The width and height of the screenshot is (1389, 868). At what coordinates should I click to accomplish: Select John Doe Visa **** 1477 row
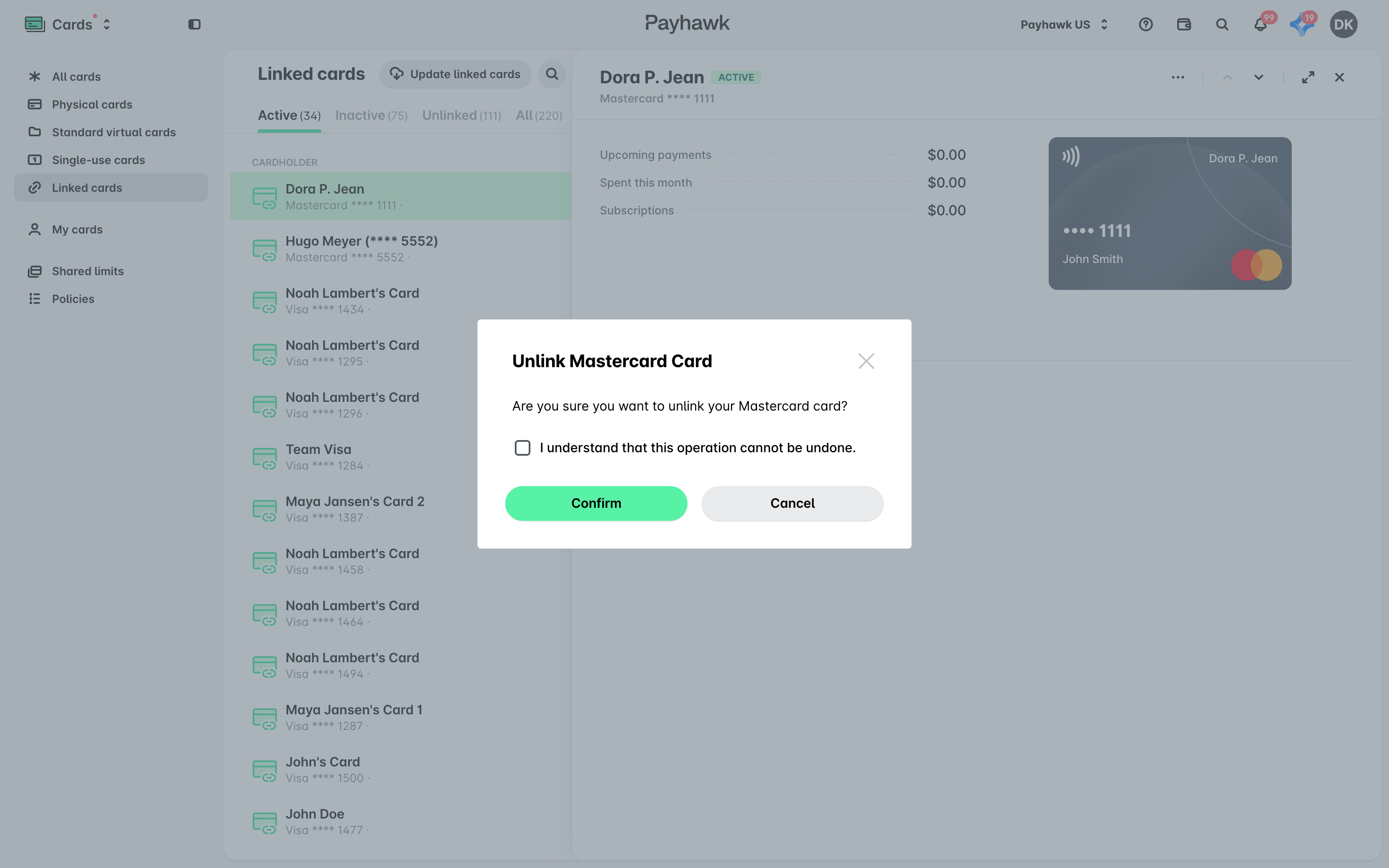[401, 822]
